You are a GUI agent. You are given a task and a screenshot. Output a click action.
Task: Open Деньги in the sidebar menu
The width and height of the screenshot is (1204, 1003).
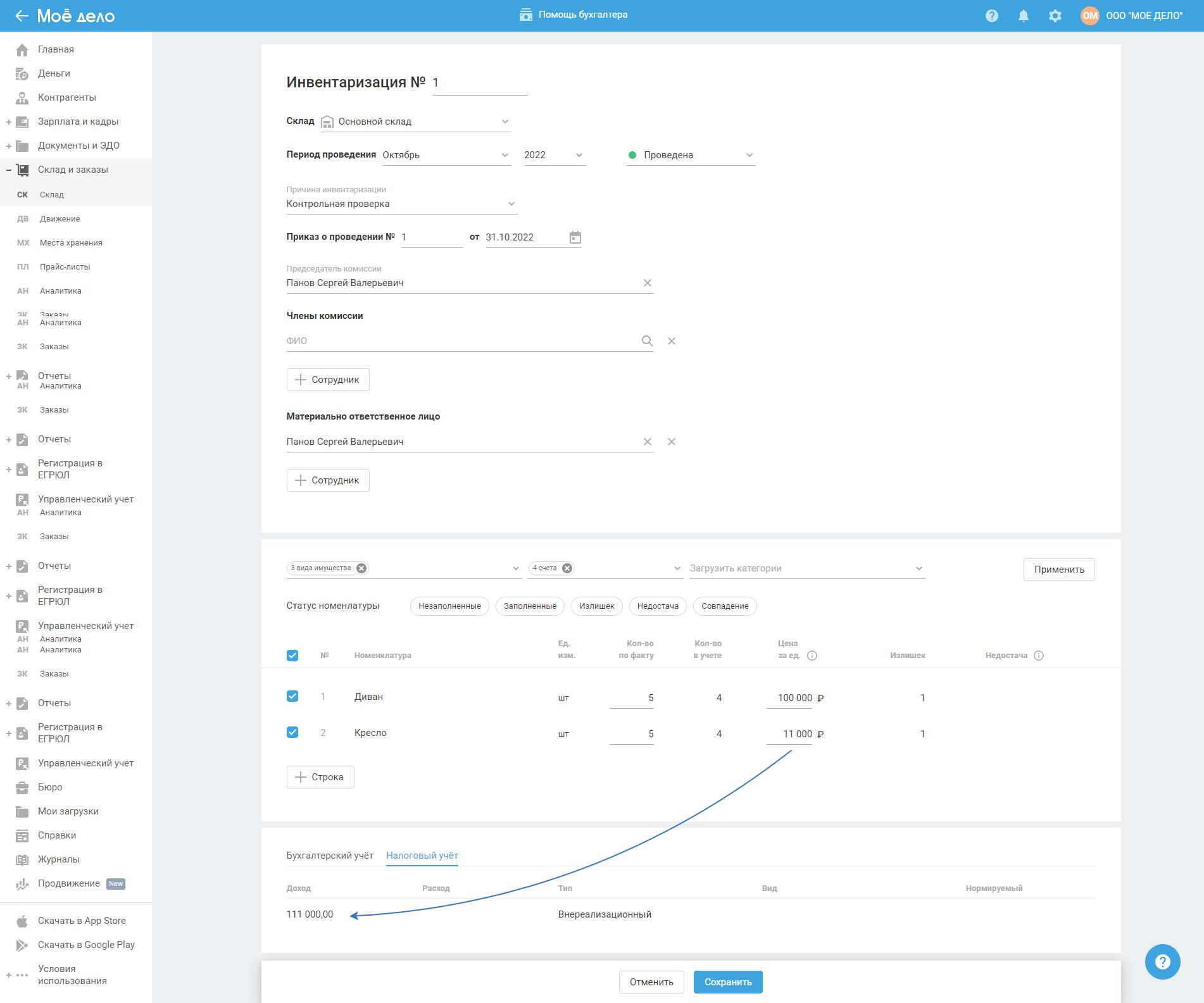click(54, 73)
